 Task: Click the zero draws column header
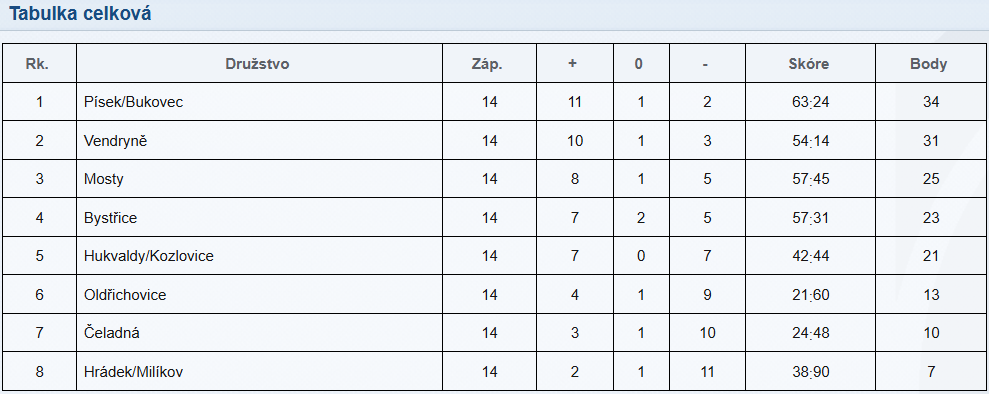[638, 64]
